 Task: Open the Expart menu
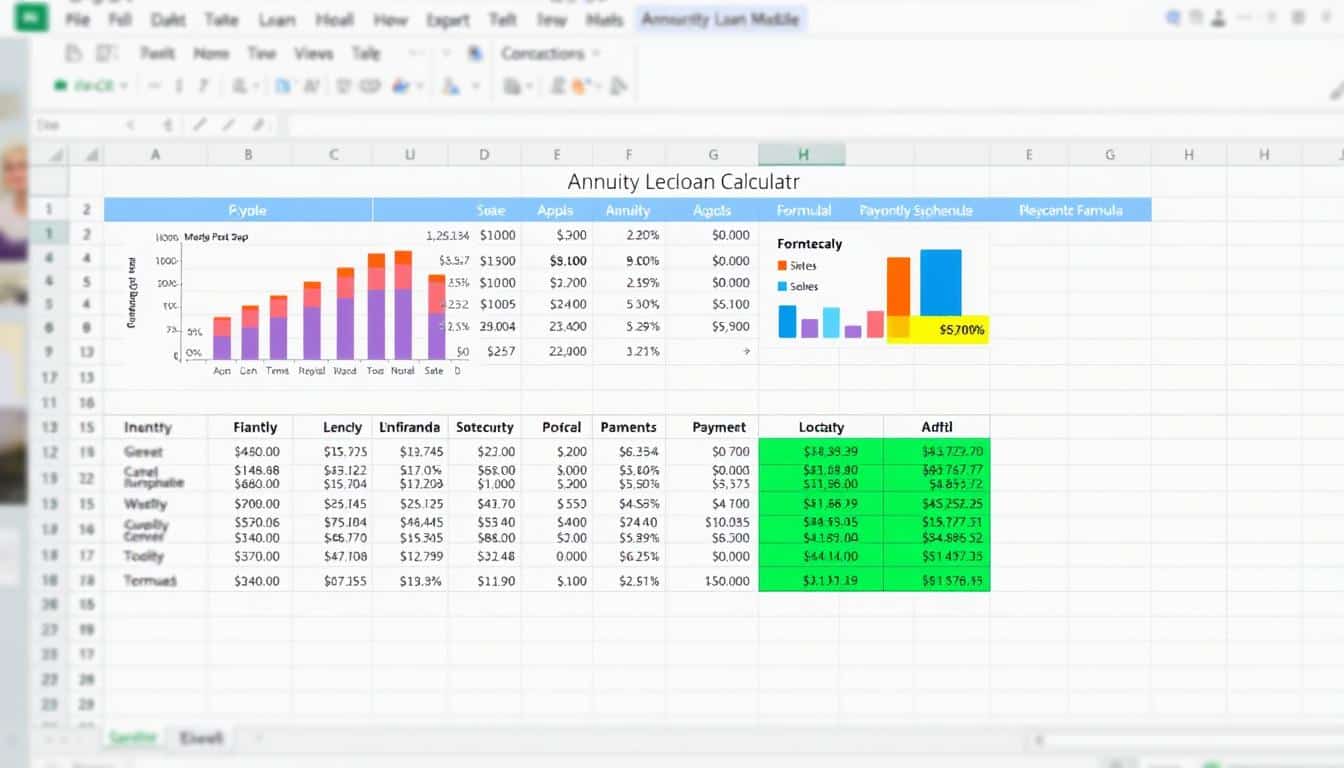447,19
